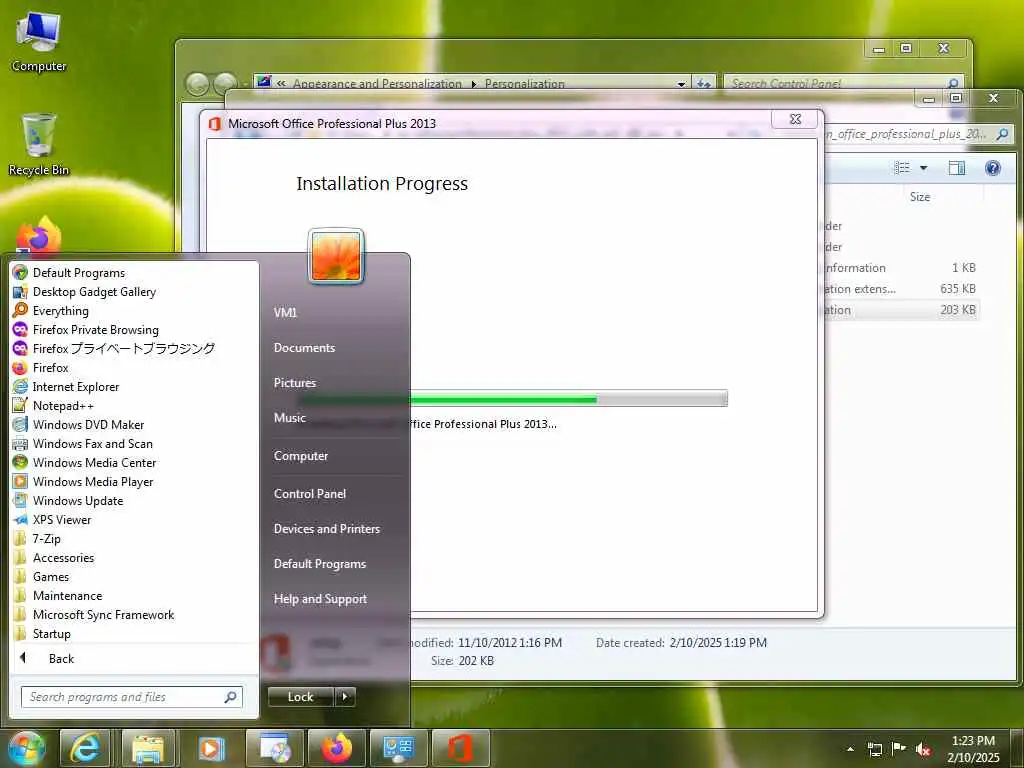Open Explorer help question mark icon
The image size is (1024, 768).
(x=993, y=168)
